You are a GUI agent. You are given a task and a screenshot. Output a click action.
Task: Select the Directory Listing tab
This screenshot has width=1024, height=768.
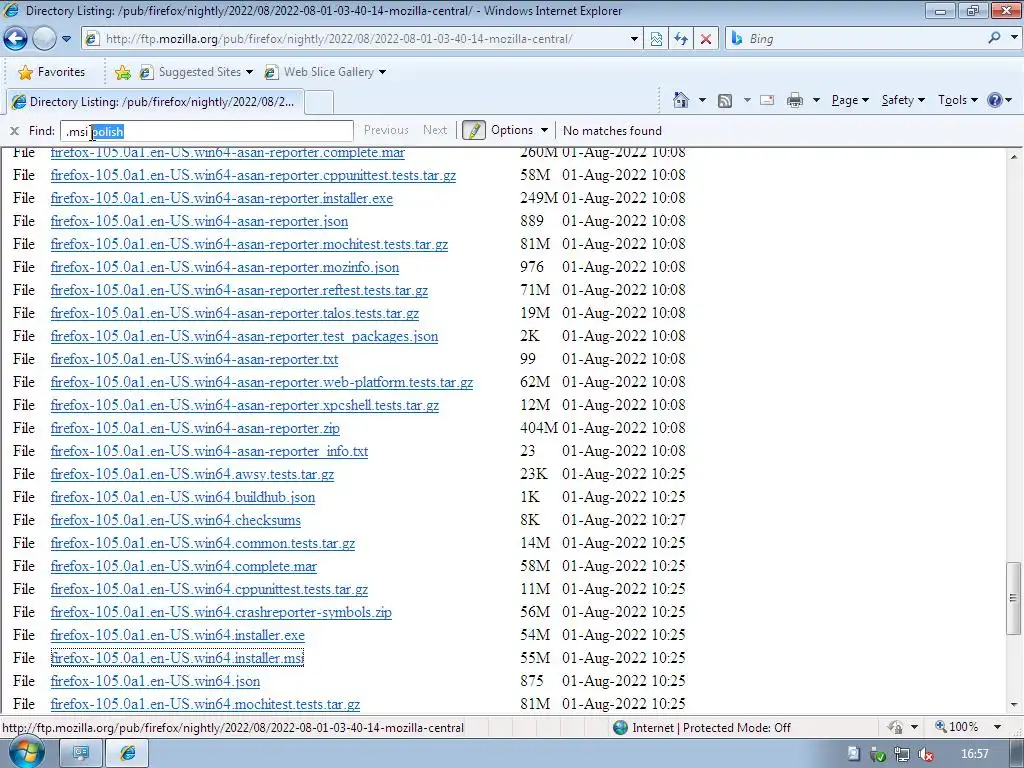pos(155,102)
